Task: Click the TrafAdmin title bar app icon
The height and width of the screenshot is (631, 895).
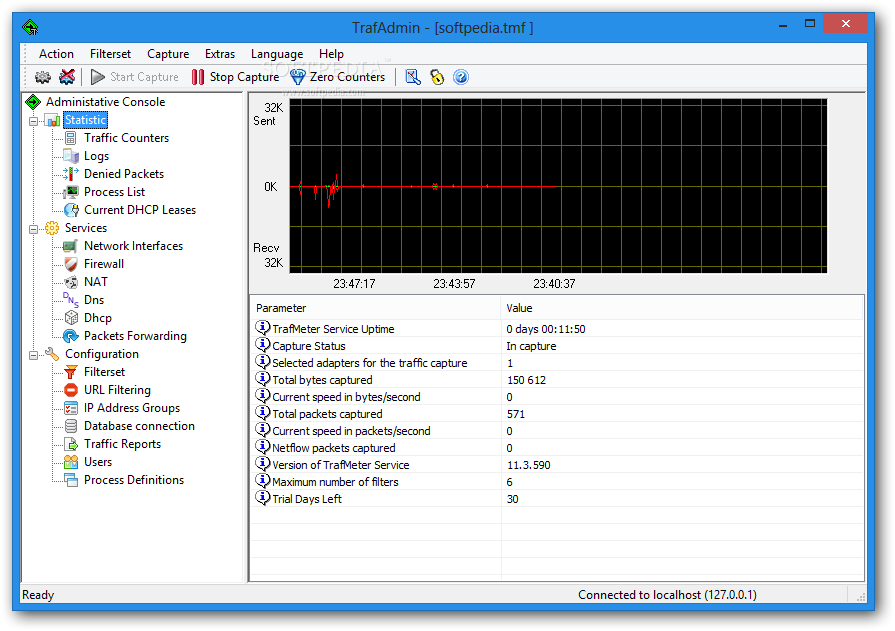Action: click(x=30, y=27)
